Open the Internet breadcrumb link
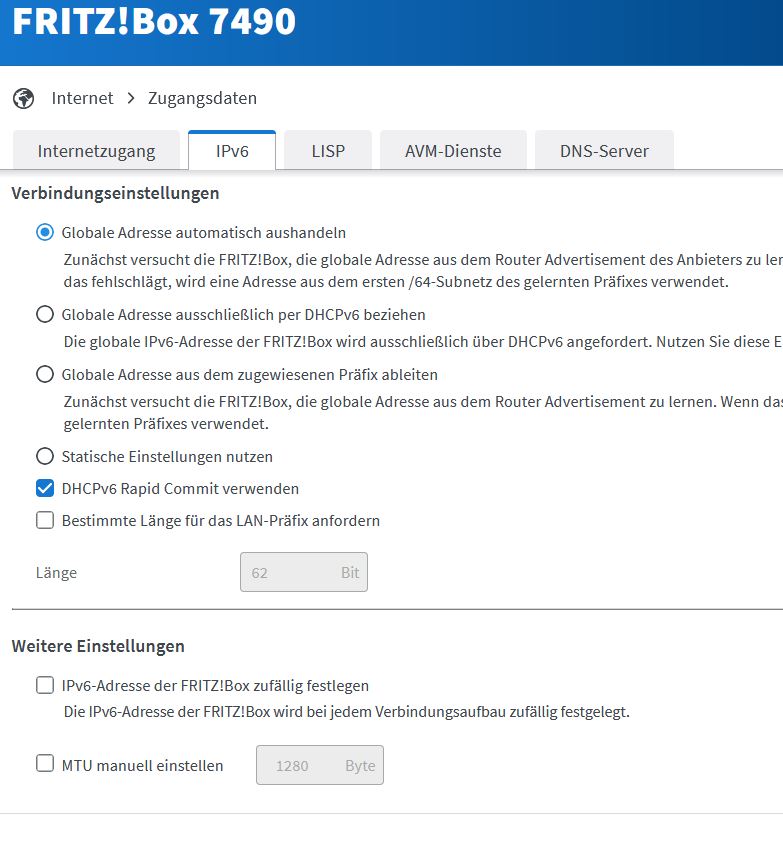Screen dimensions: 783x853 pos(82,98)
